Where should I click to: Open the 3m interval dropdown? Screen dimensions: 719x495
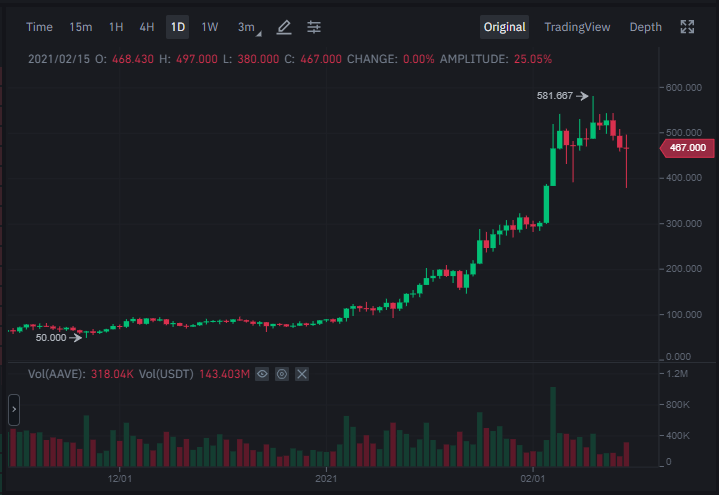(249, 27)
